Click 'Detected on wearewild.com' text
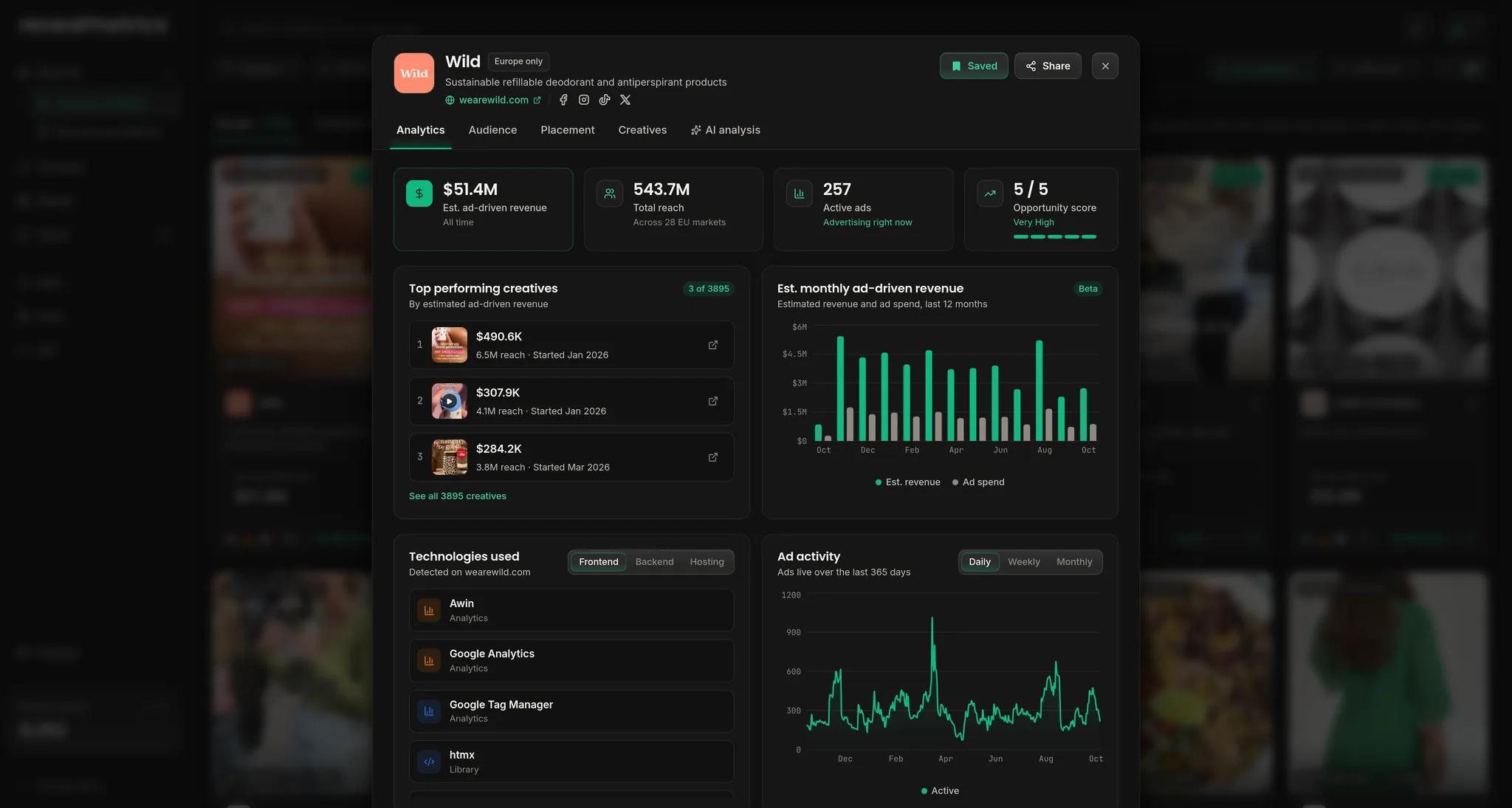 (x=470, y=572)
